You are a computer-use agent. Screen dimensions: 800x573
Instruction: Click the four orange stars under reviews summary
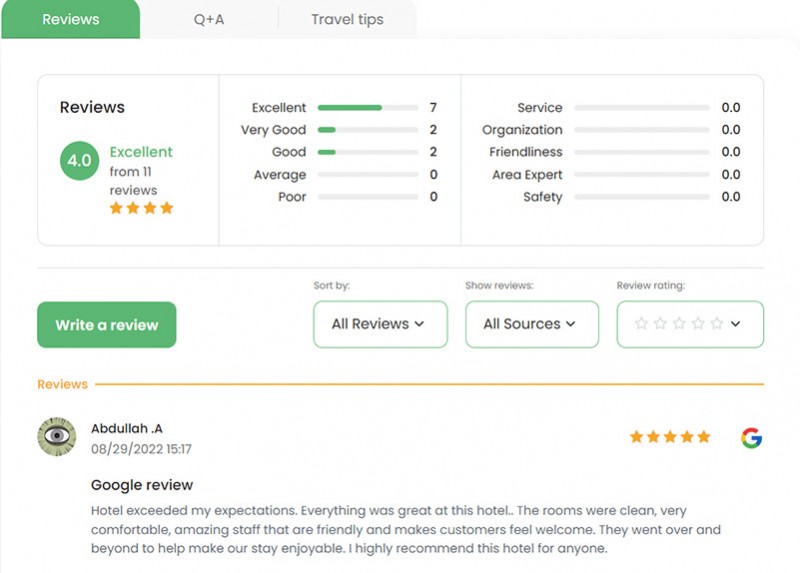pyautogui.click(x=141, y=208)
